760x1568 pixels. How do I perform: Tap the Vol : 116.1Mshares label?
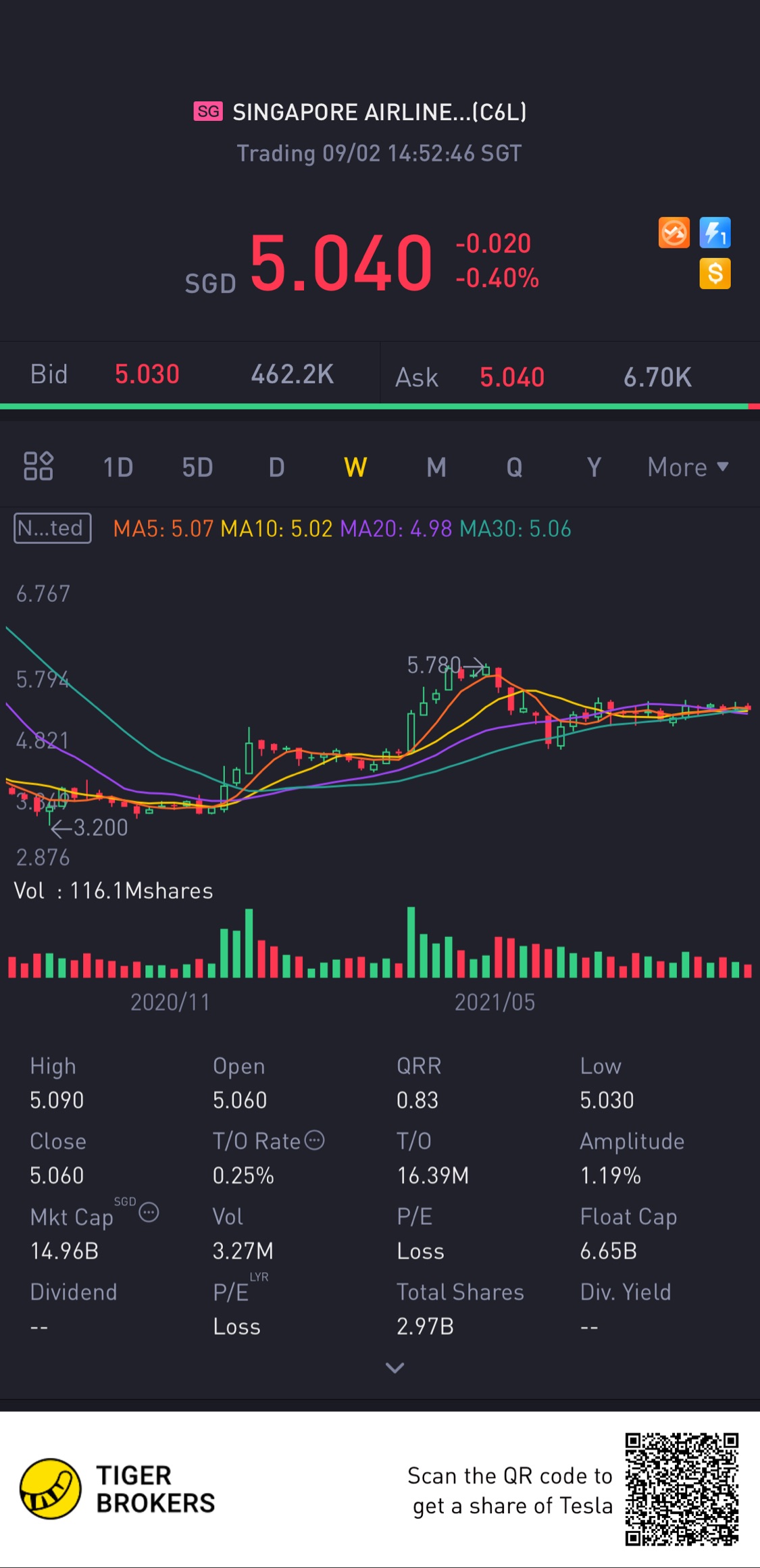pos(113,891)
